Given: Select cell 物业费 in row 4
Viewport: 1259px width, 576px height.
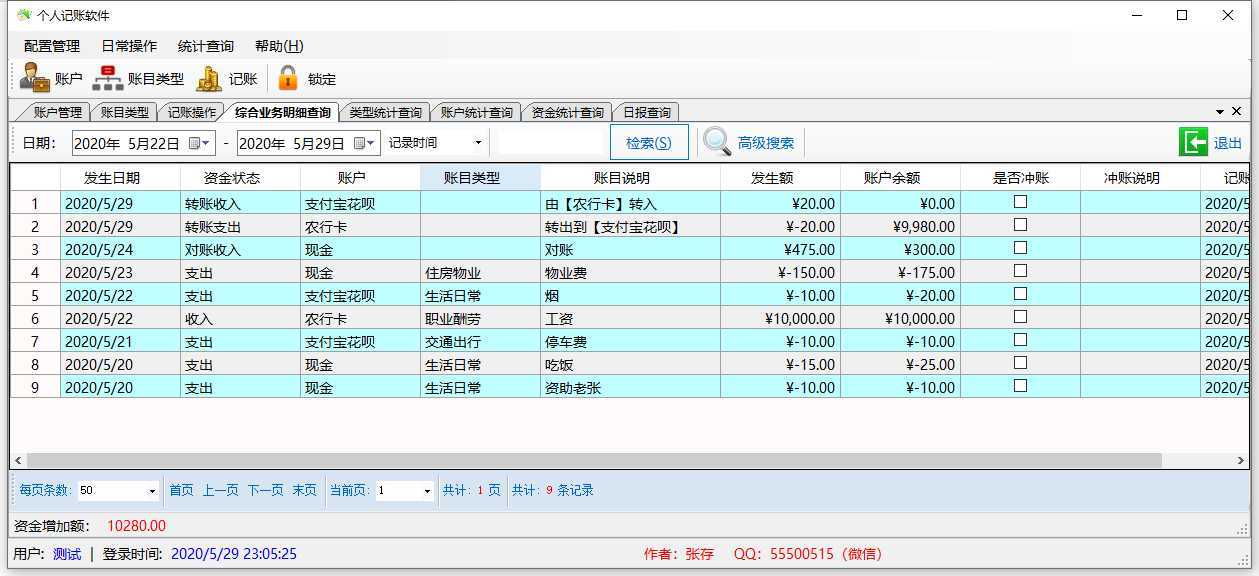Looking at the screenshot, I should coord(630,272).
